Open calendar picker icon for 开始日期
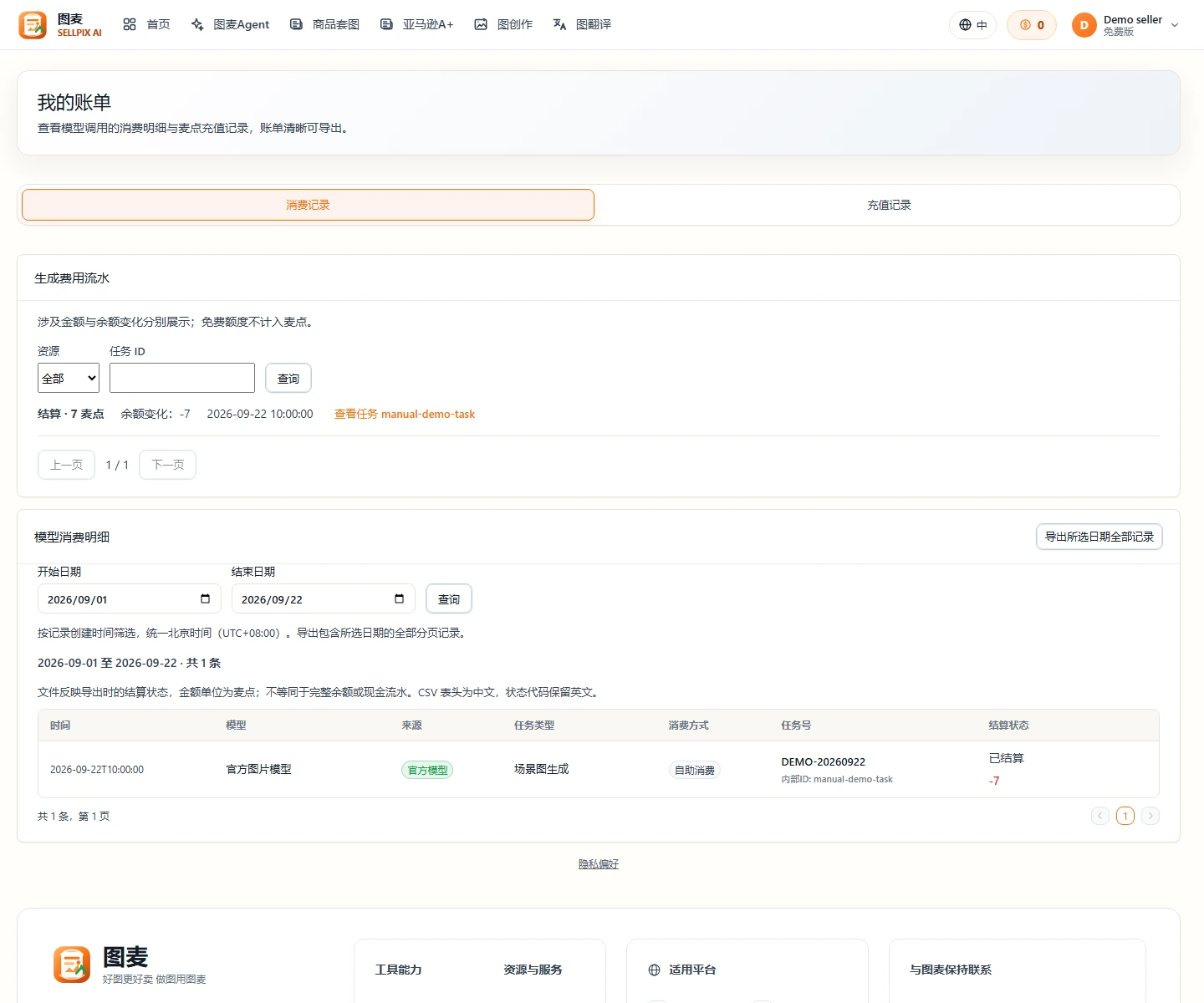This screenshot has height=1003, width=1204. [x=206, y=598]
